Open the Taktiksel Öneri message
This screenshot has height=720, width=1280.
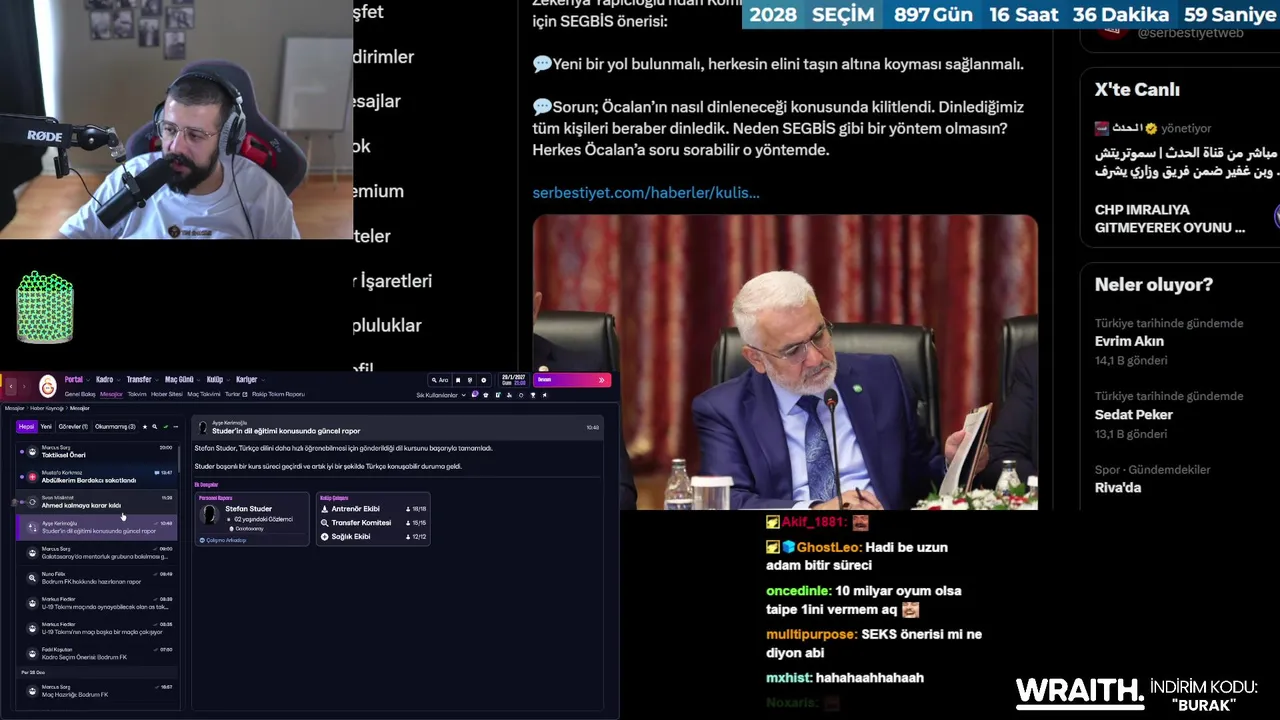[97, 451]
